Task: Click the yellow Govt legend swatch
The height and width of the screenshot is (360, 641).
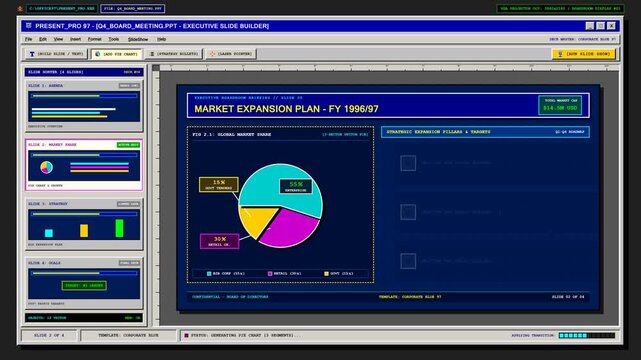Action: coord(326,273)
